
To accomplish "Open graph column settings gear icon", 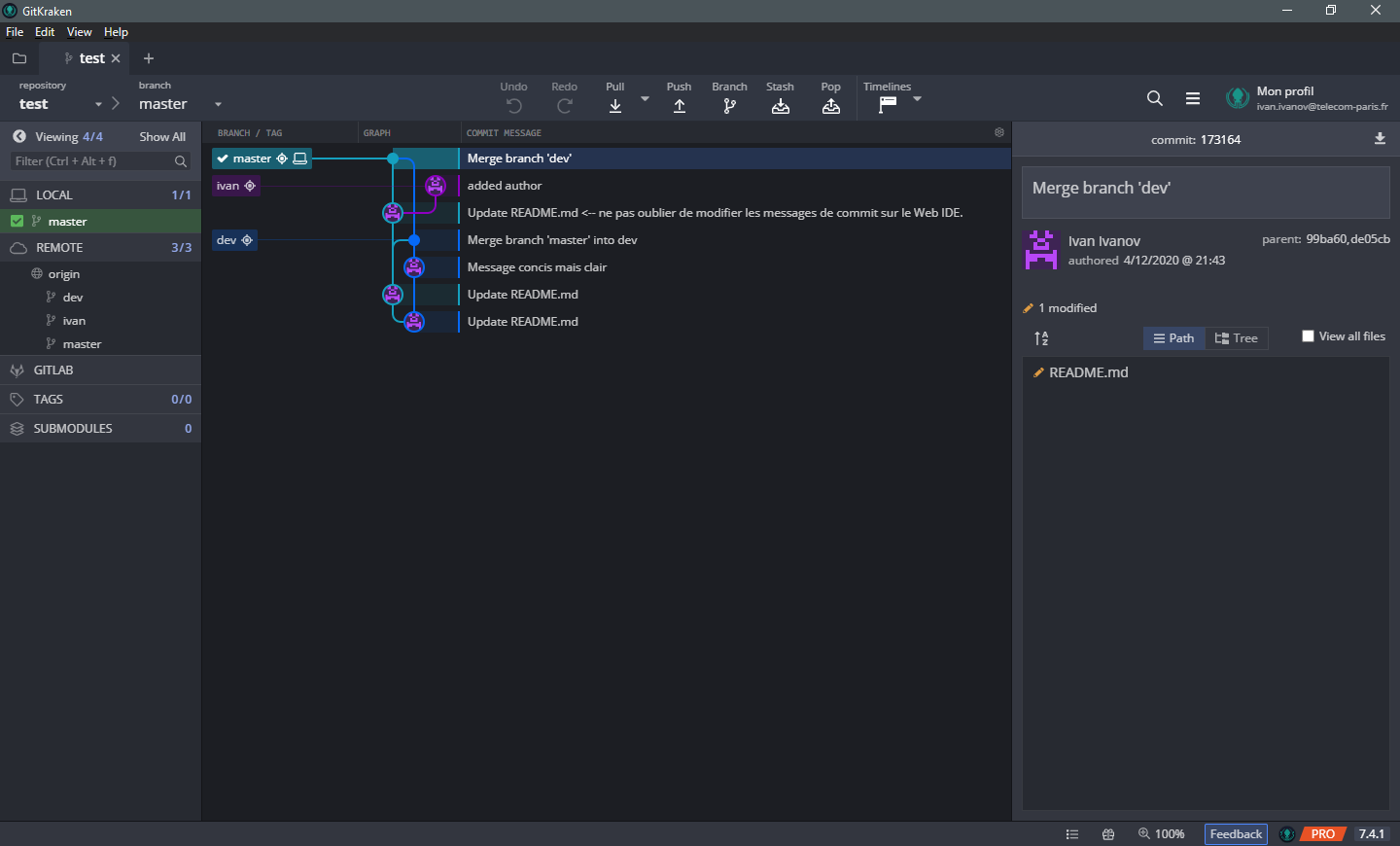I will (x=999, y=132).
